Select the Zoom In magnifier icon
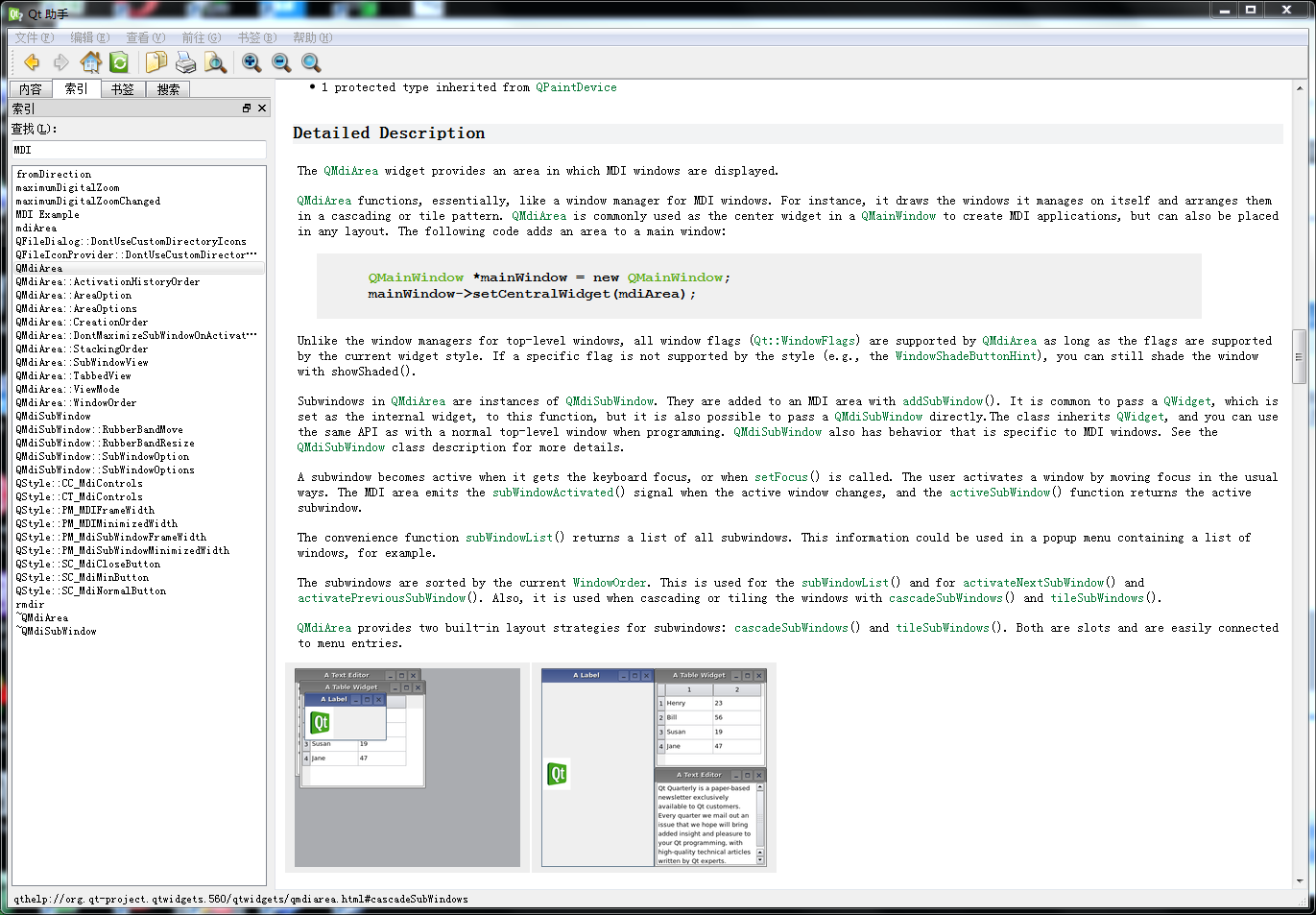Image resolution: width=1316 pixels, height=915 pixels. pos(251,62)
